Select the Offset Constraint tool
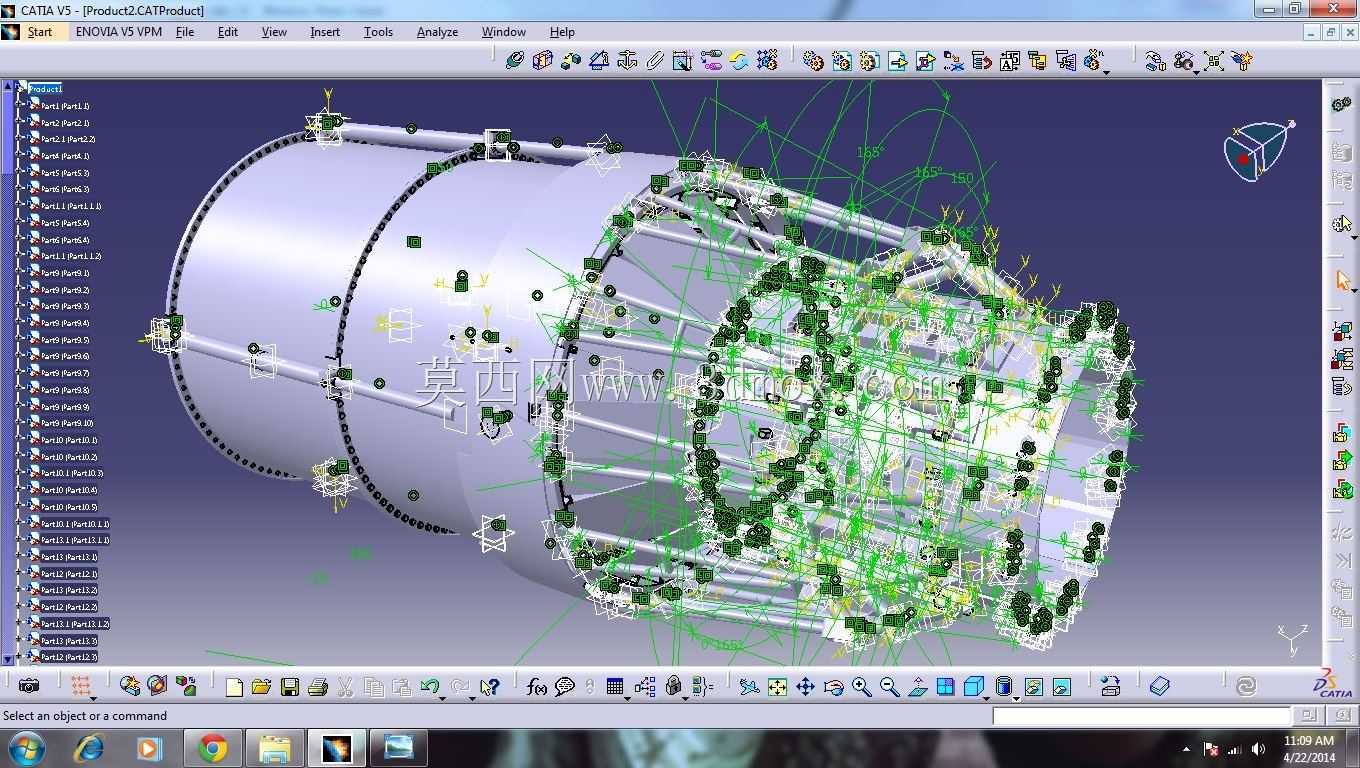 [570, 61]
